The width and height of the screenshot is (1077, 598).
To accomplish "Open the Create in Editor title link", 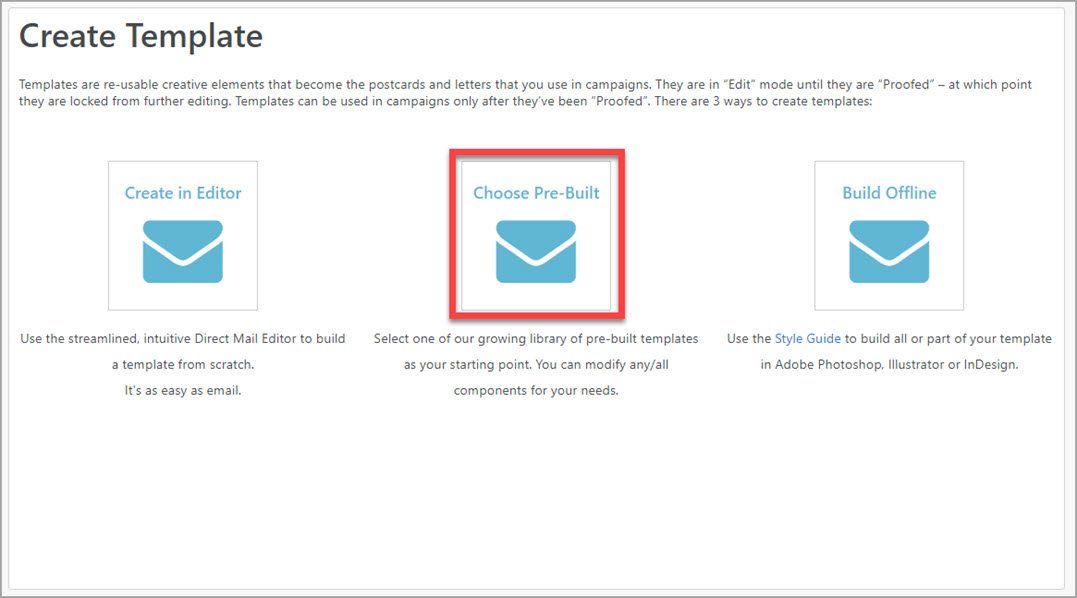I will [183, 193].
